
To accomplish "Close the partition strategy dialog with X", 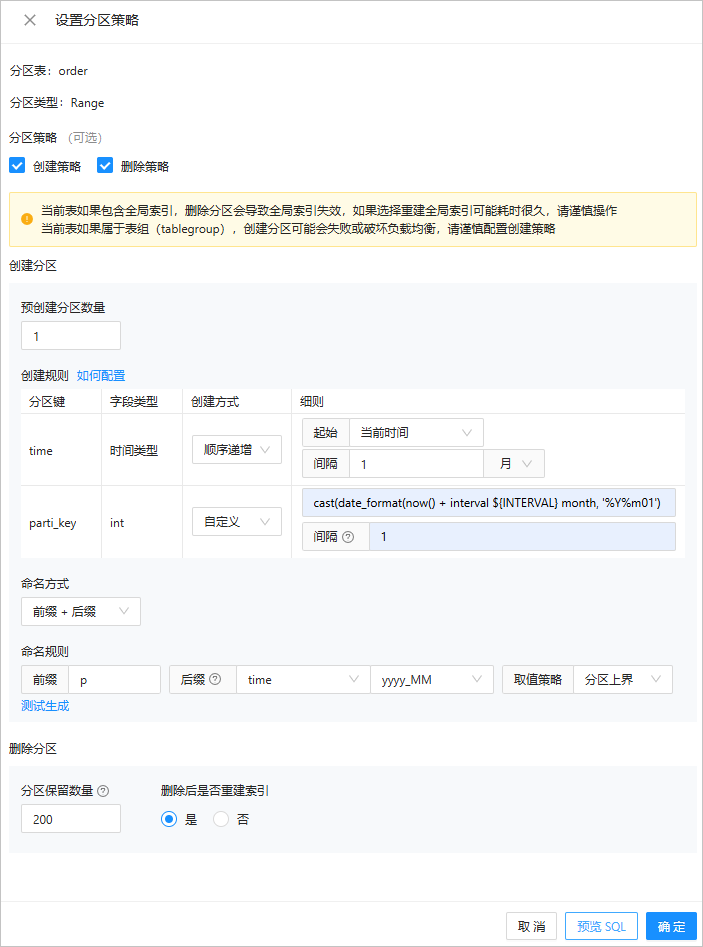I will point(30,20).
